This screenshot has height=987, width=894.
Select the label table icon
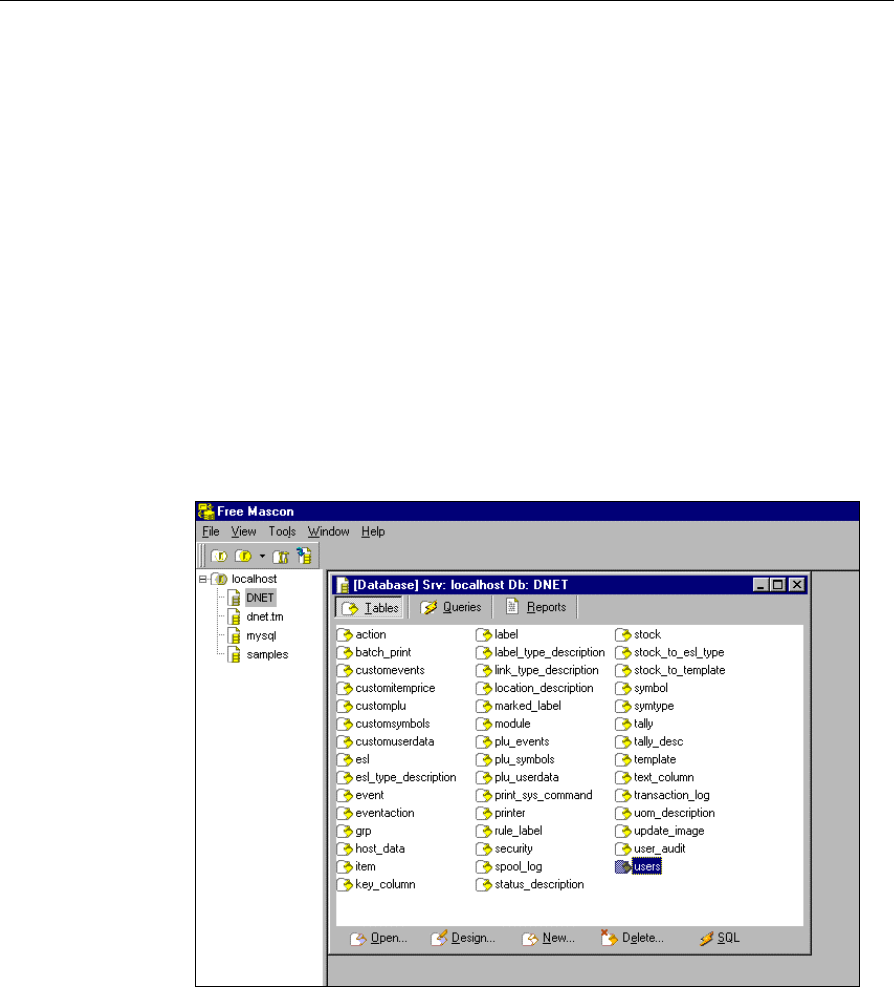tap(484, 634)
